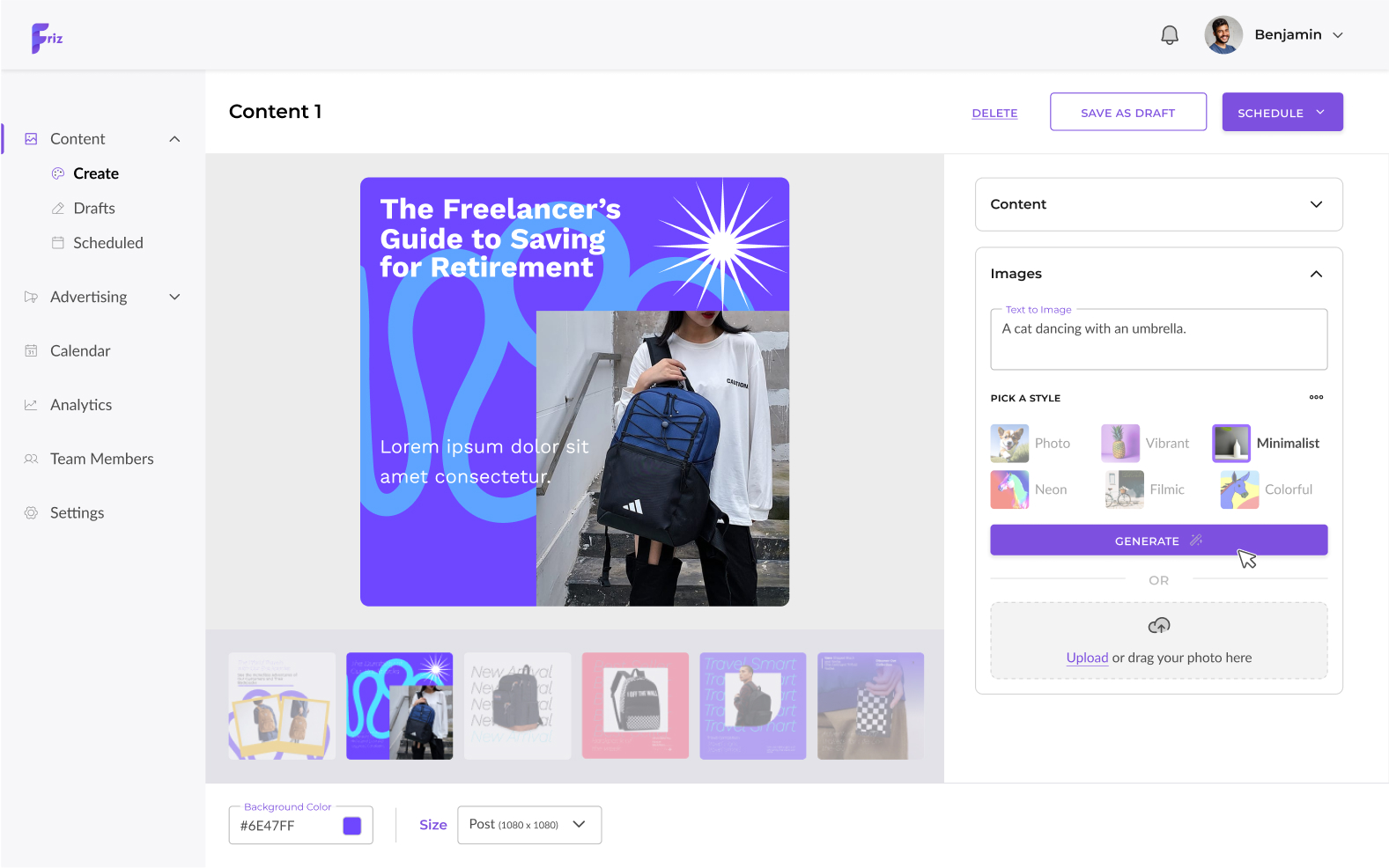Expand the Advertising sidebar section
The height and width of the screenshot is (868, 1389).
[x=102, y=298]
